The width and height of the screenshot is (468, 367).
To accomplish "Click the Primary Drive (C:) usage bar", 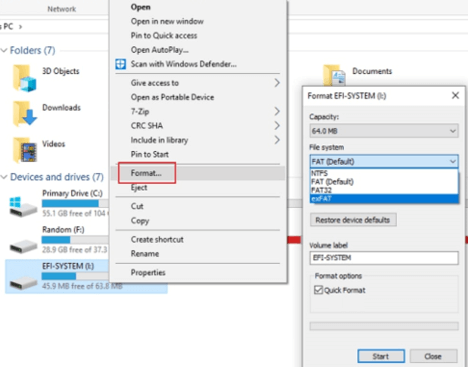I will (x=75, y=203).
